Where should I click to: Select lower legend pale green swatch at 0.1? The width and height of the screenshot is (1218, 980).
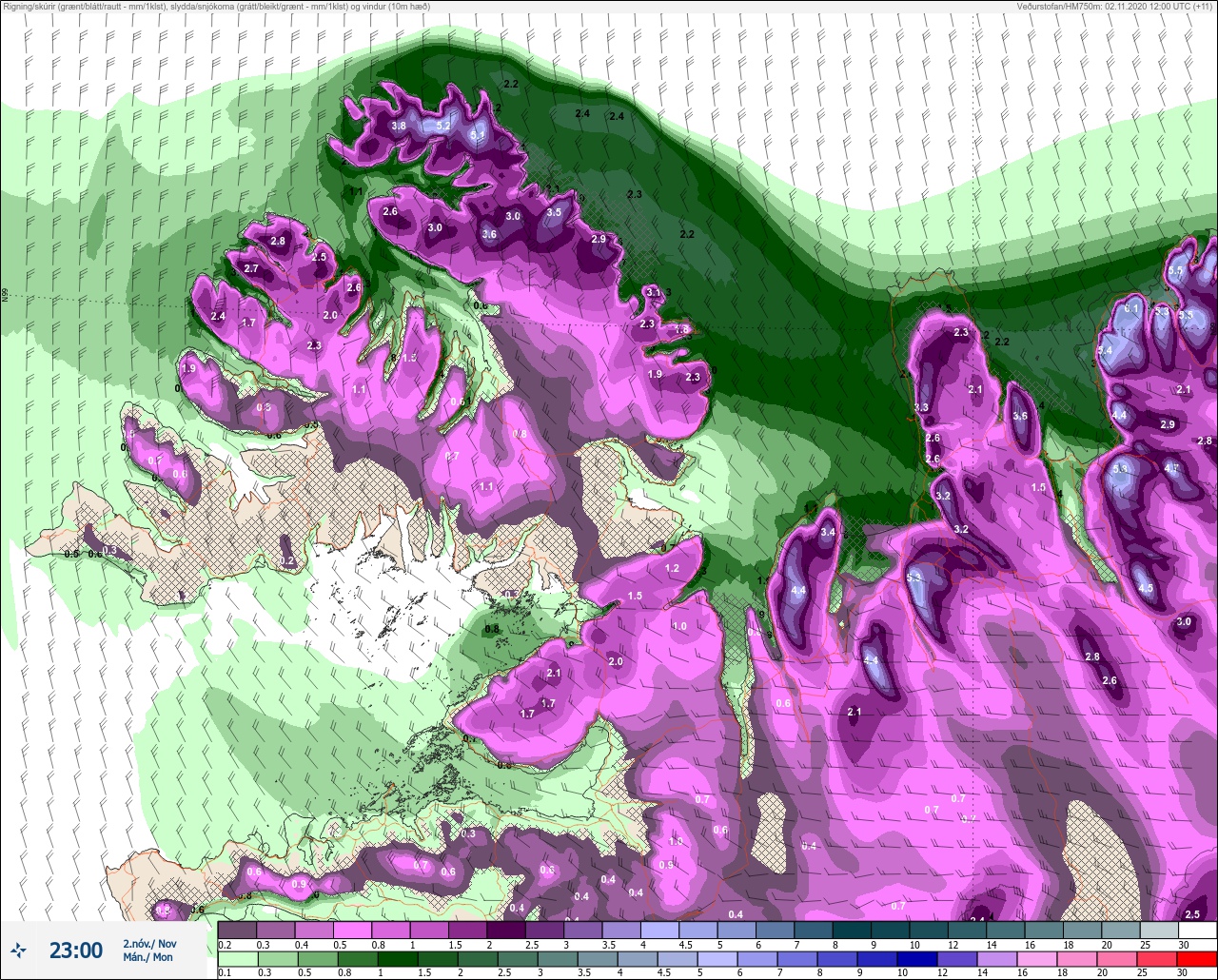click(x=238, y=959)
